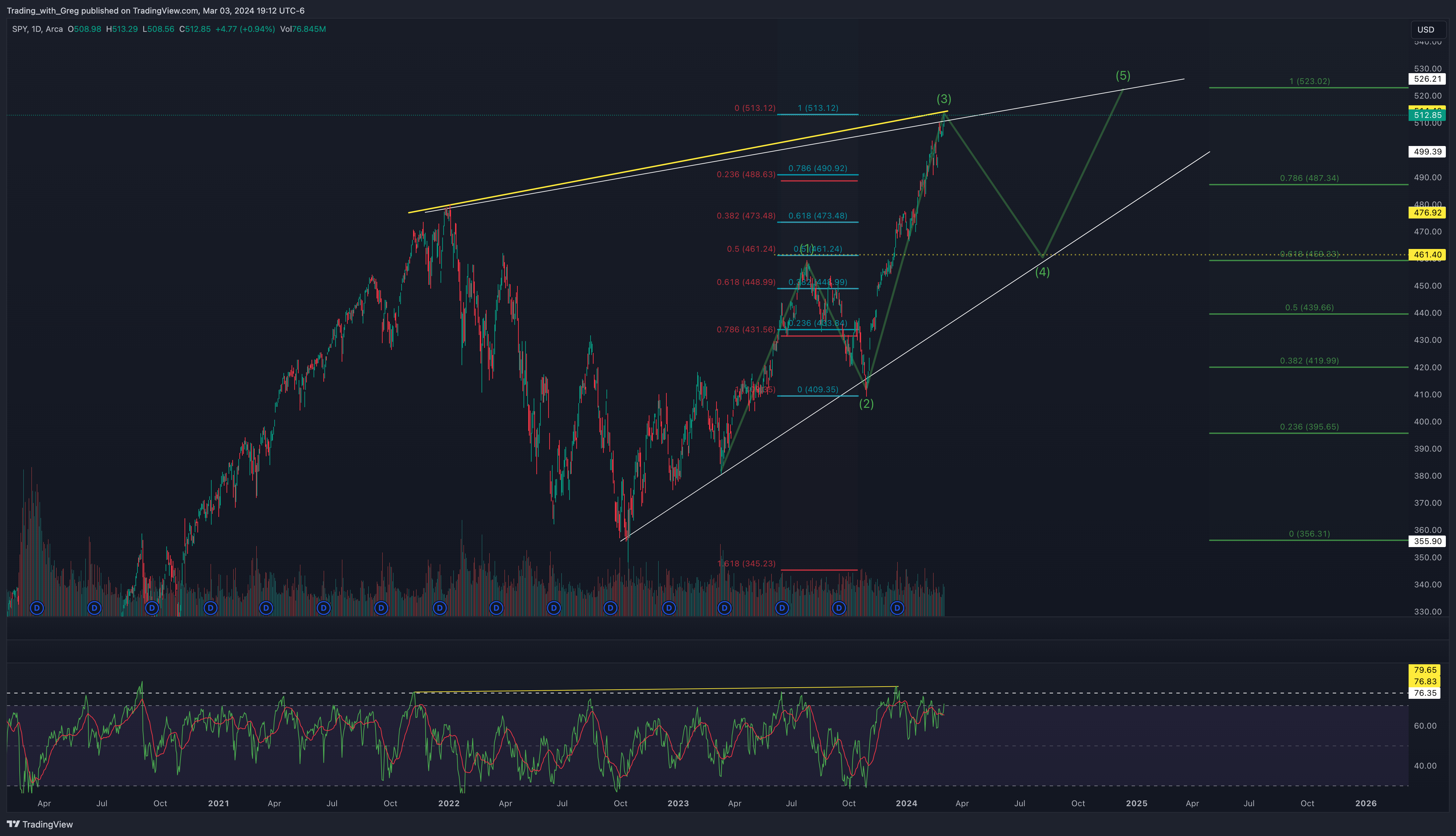
Task: Click the yellow 476.92 price label
Action: (1427, 212)
